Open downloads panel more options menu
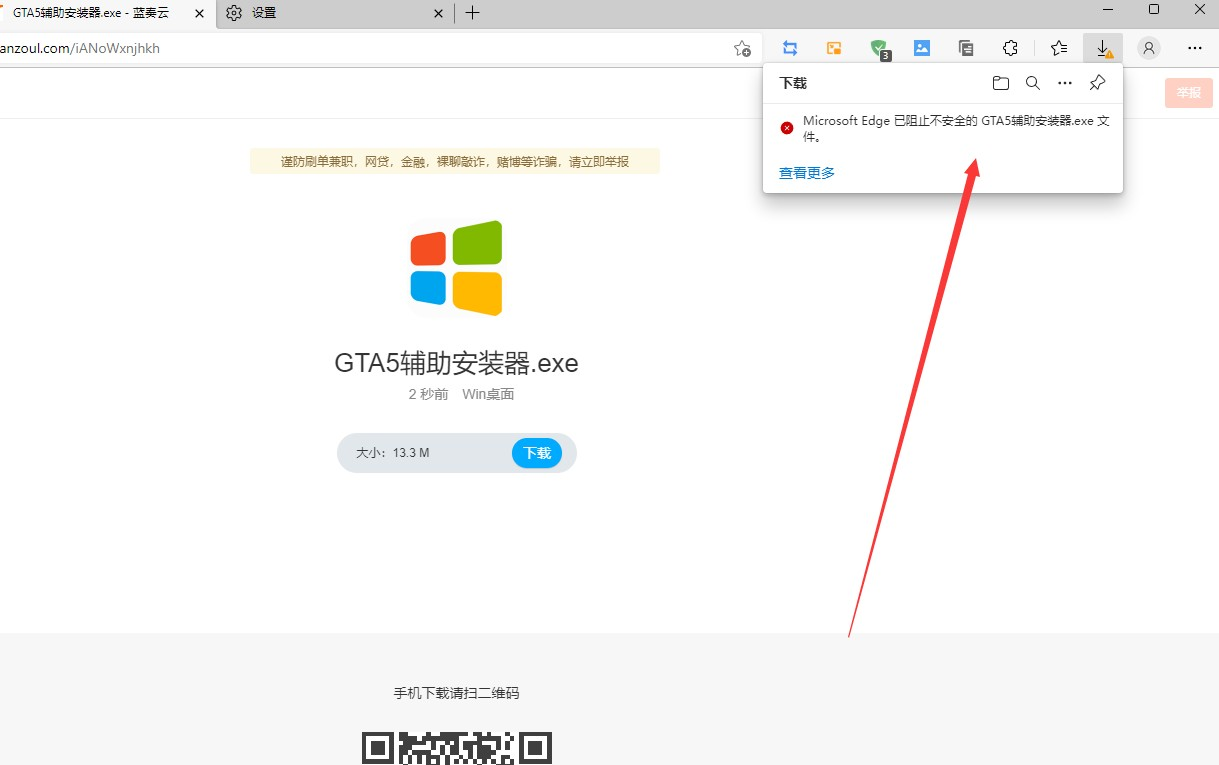1219x765 pixels. [x=1065, y=84]
